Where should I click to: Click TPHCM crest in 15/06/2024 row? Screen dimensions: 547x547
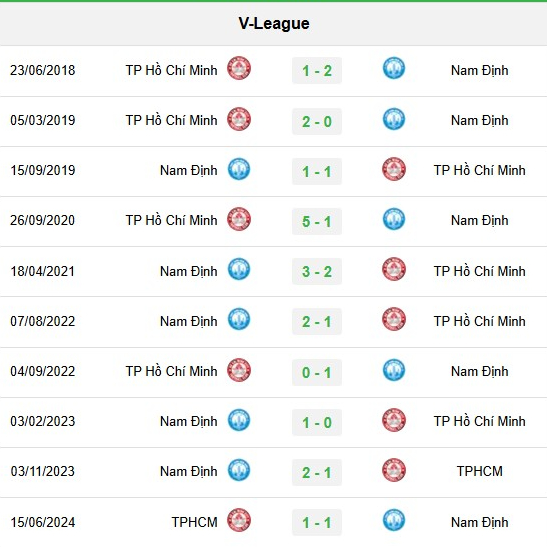239,520
